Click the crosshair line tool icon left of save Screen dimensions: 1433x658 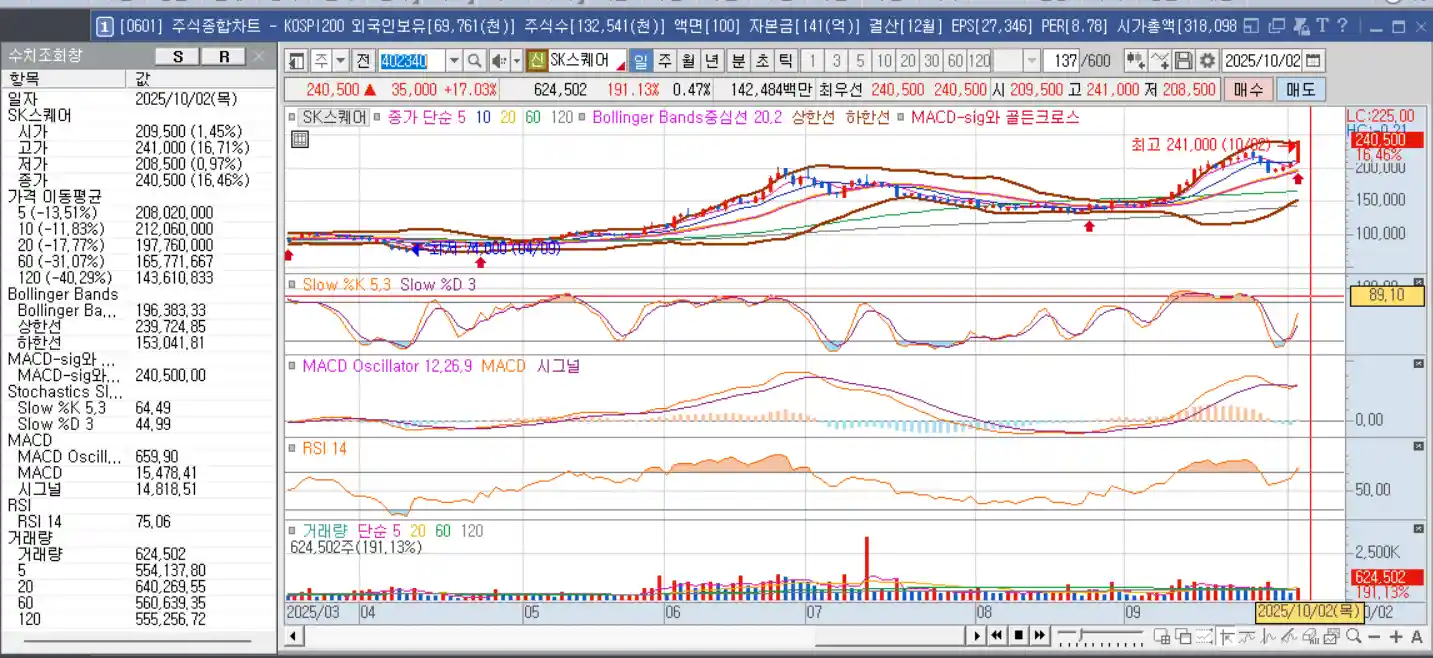point(1160,60)
